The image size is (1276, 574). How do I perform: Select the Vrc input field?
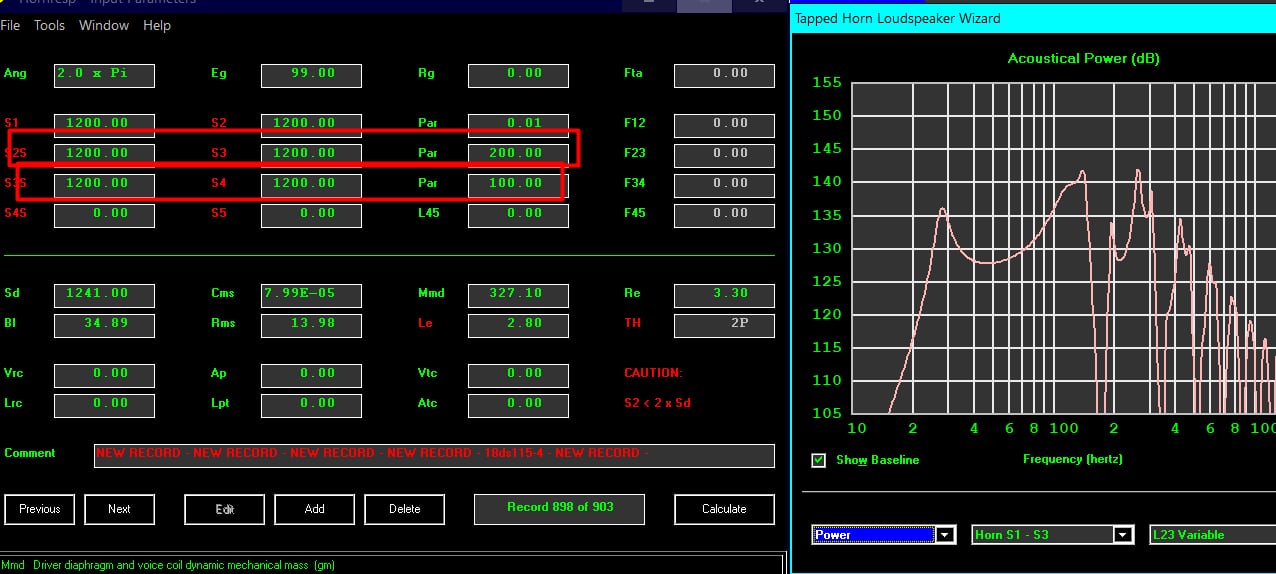105,375
